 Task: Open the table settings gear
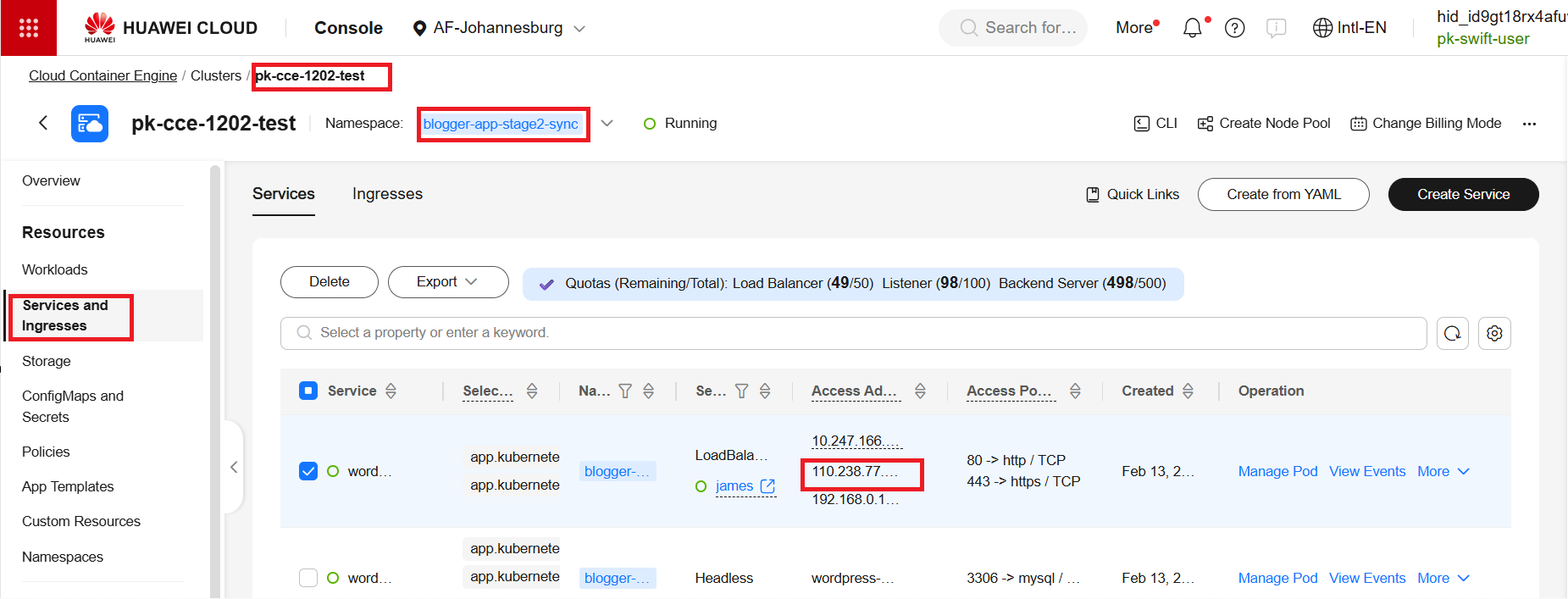[x=1494, y=333]
